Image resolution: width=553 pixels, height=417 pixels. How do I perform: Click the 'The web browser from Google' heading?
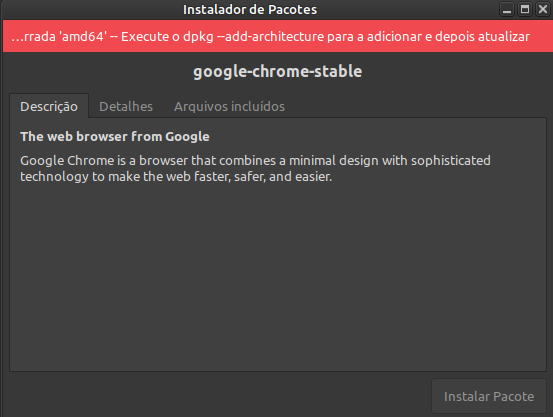coord(115,137)
